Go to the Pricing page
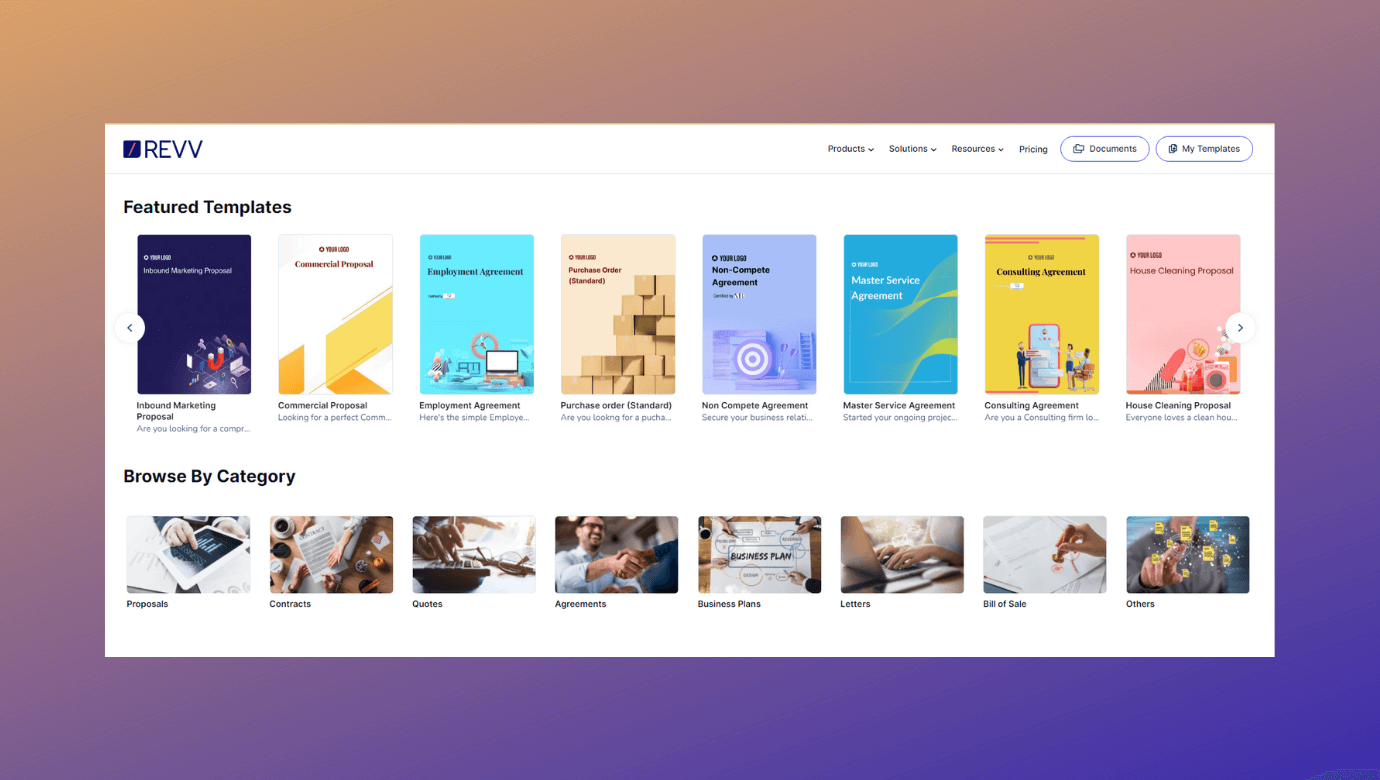 tap(1033, 149)
